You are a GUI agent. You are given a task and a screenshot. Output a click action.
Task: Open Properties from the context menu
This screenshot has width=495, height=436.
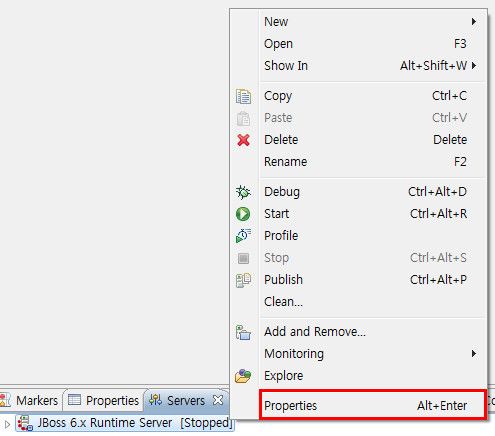tap(373, 406)
